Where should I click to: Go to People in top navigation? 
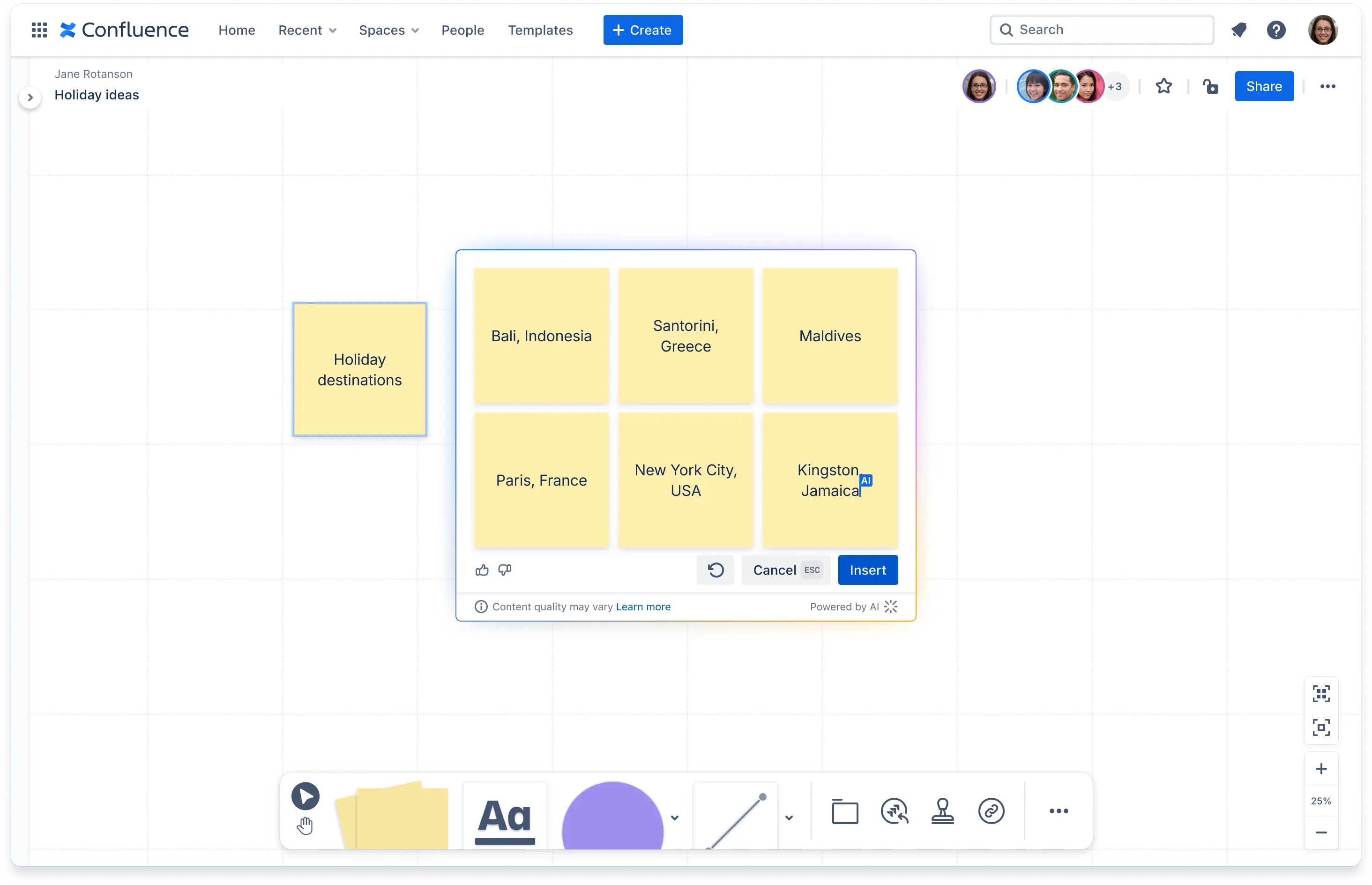(462, 30)
